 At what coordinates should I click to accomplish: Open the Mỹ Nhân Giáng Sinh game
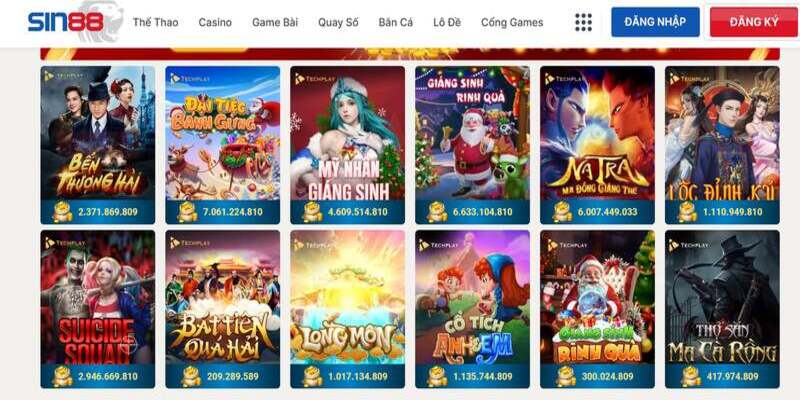pyautogui.click(x=347, y=145)
